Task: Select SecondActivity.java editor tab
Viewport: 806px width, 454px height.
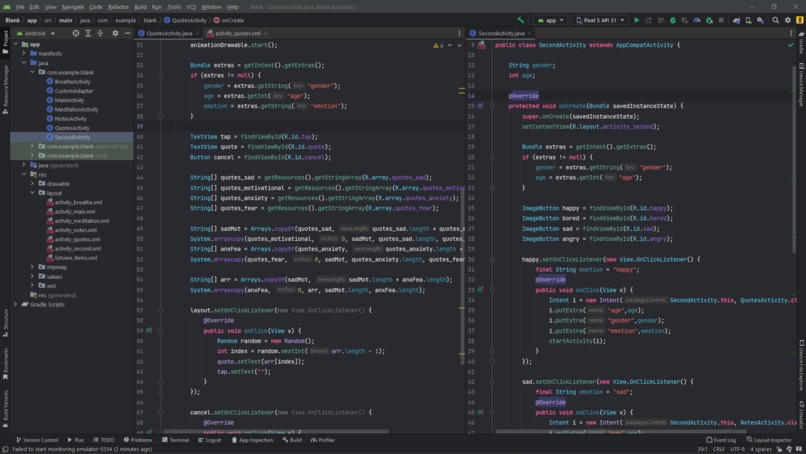Action: (501, 33)
